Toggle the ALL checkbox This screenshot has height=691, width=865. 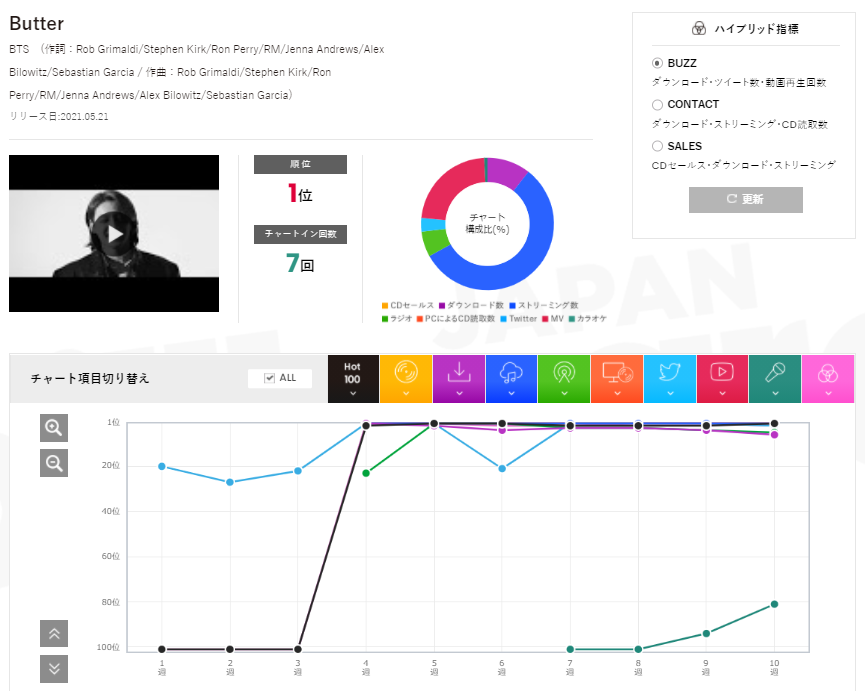tap(270, 378)
